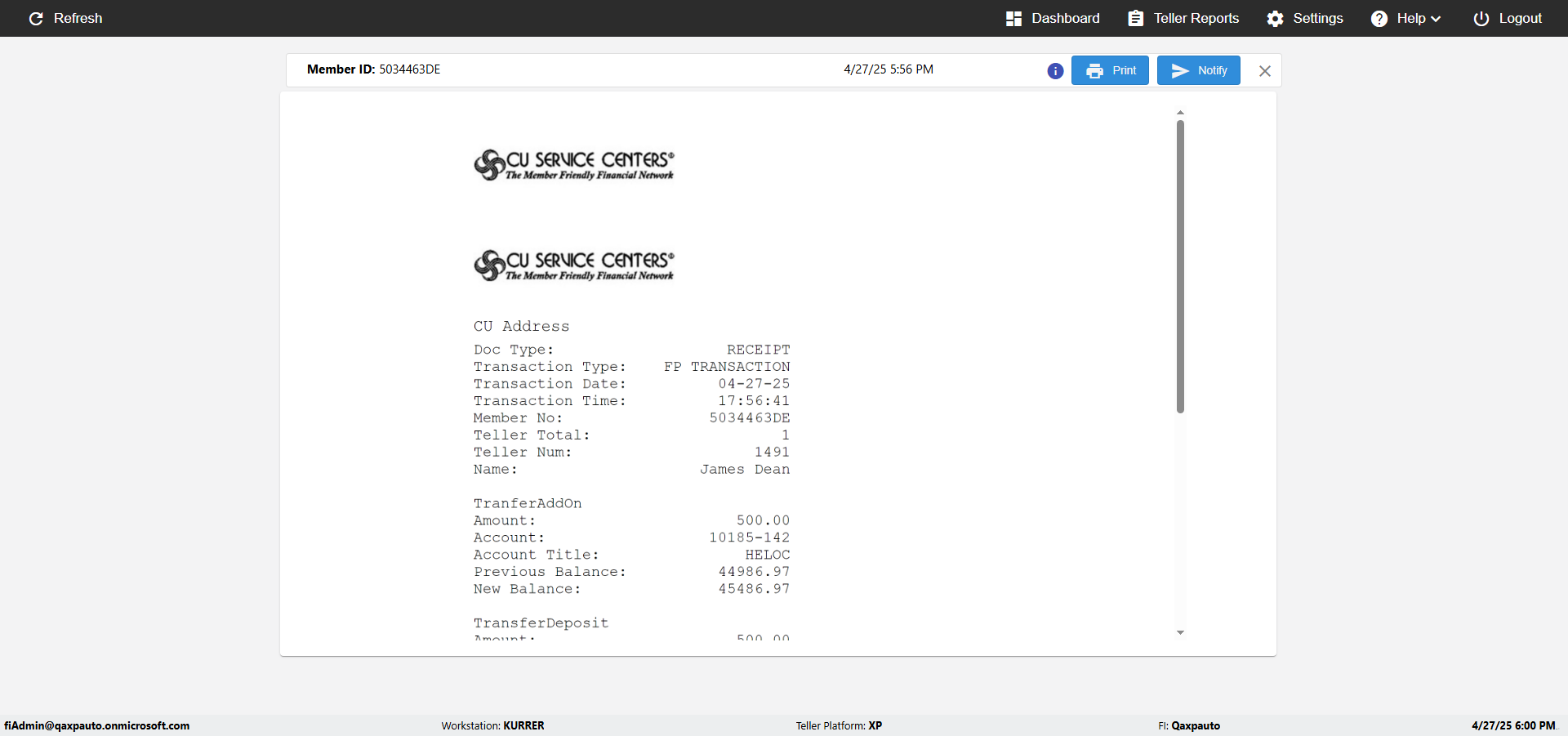Click Teller Num value 1491

(773, 453)
